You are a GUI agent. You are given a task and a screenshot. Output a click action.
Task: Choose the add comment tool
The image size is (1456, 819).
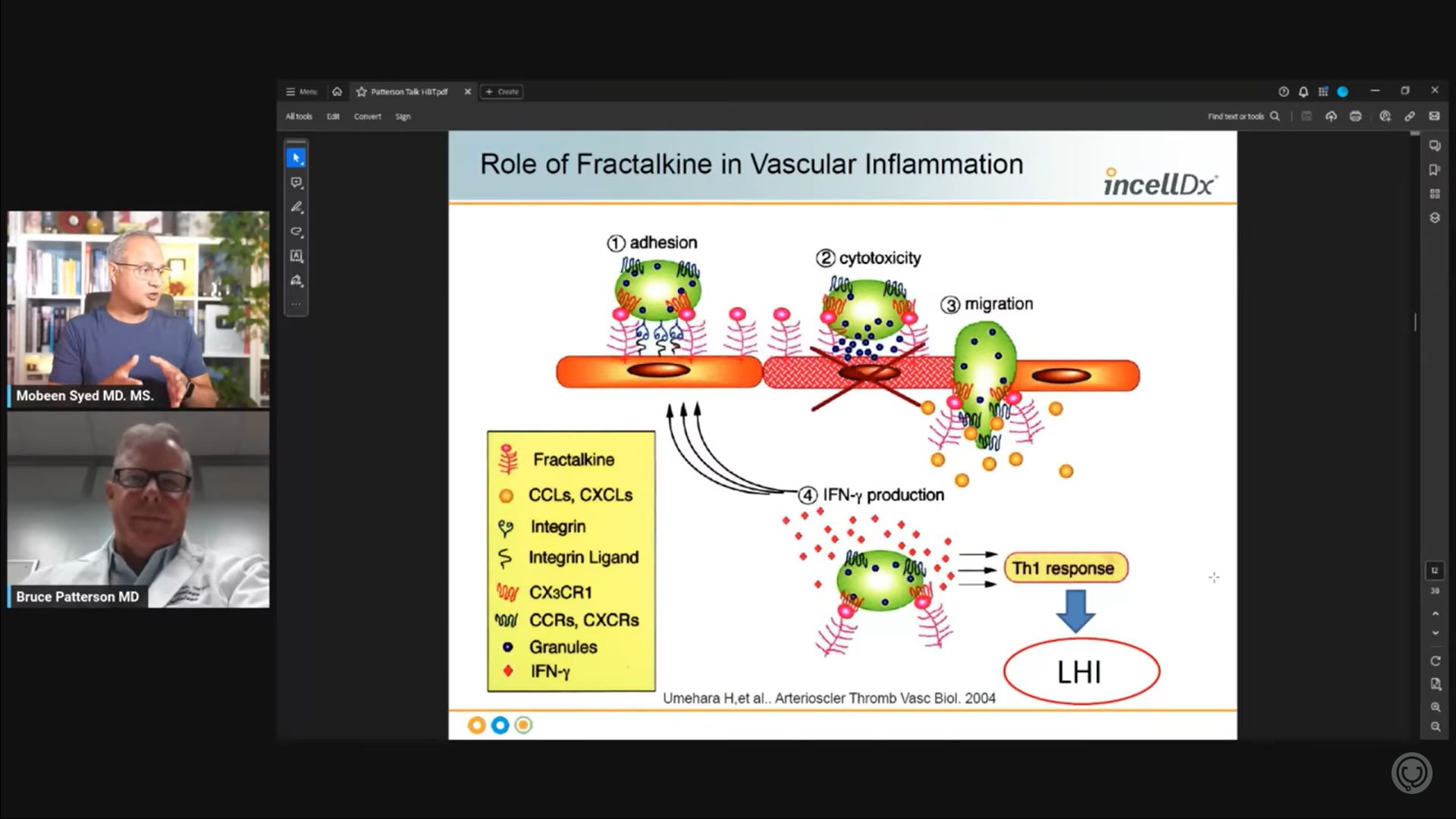coord(297,183)
